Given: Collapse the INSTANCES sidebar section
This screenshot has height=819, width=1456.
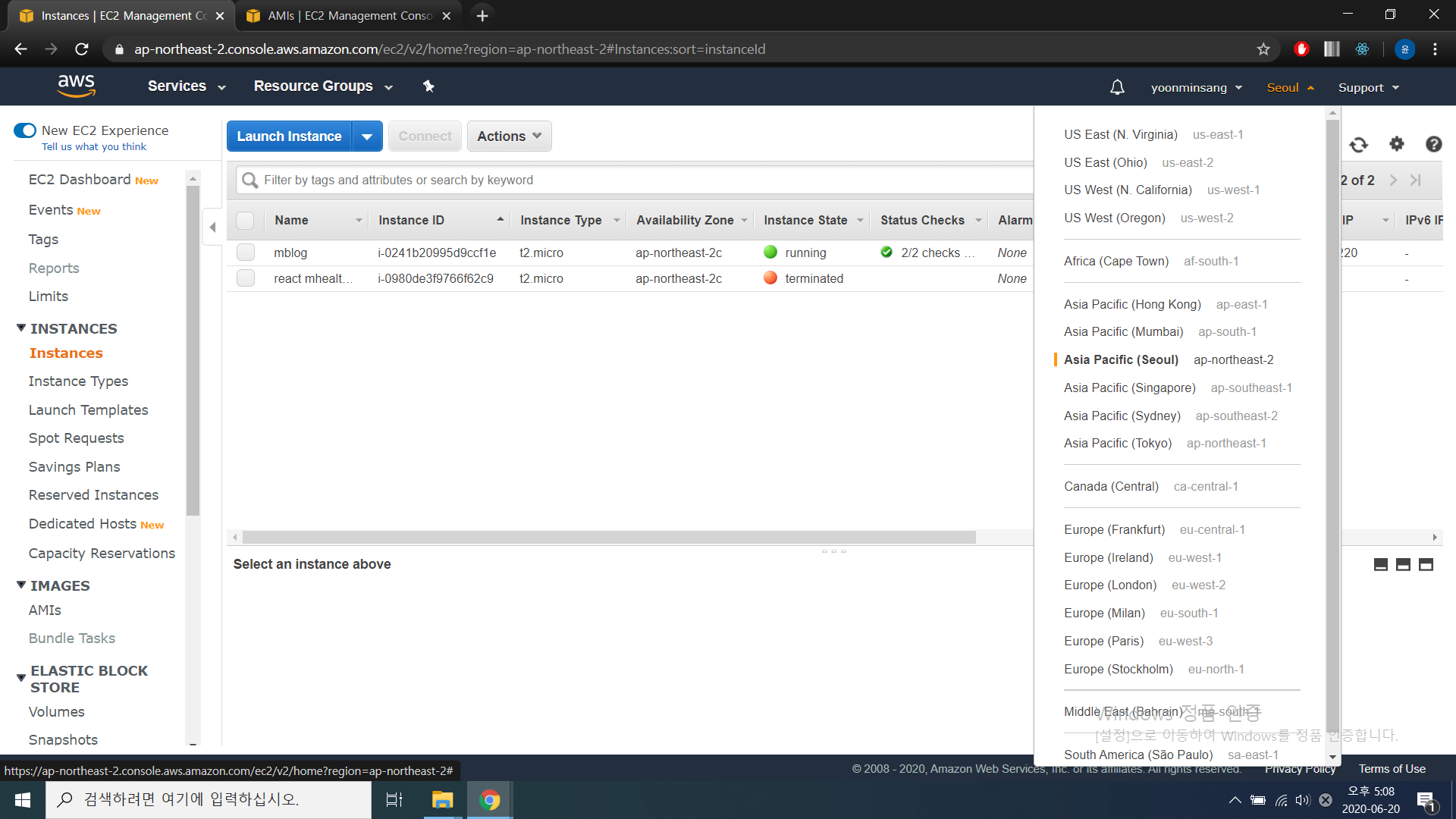Looking at the screenshot, I should coord(21,328).
